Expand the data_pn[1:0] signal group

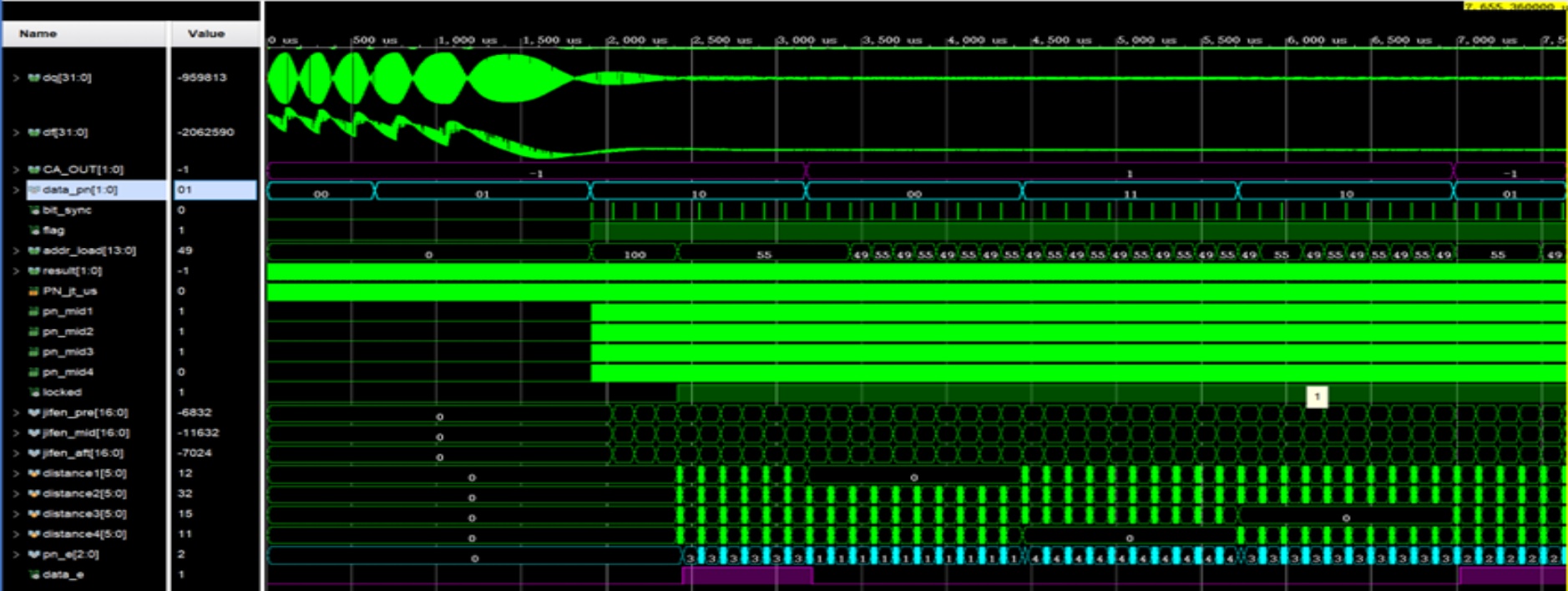(x=16, y=190)
